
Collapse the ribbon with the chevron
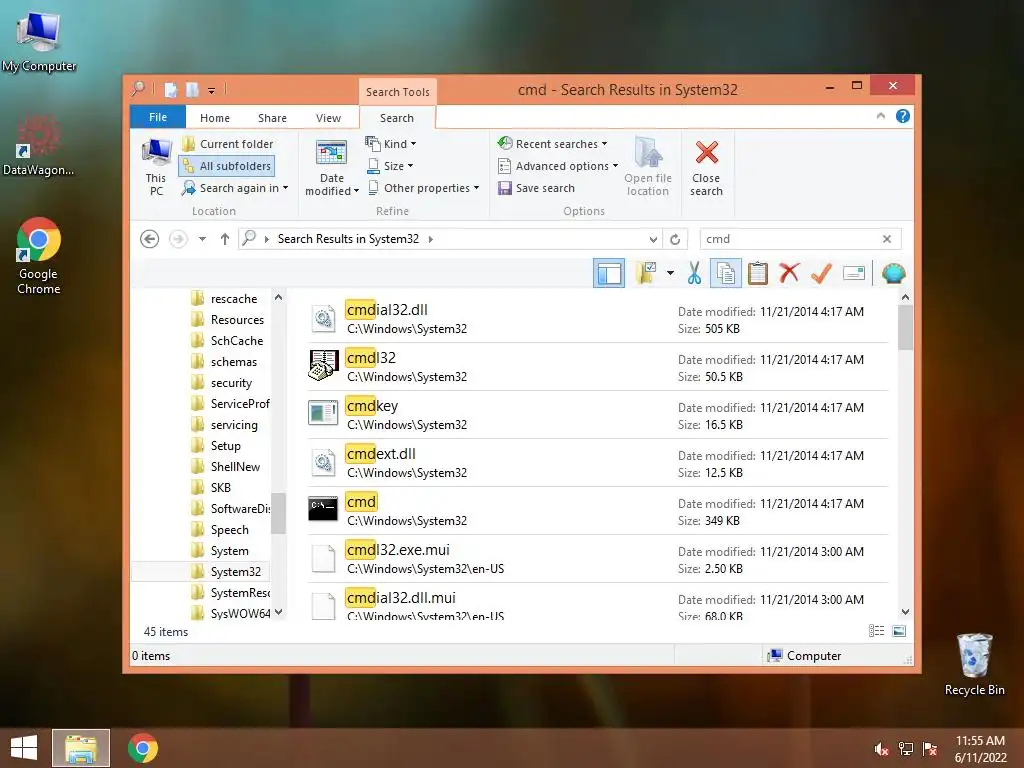click(x=880, y=116)
